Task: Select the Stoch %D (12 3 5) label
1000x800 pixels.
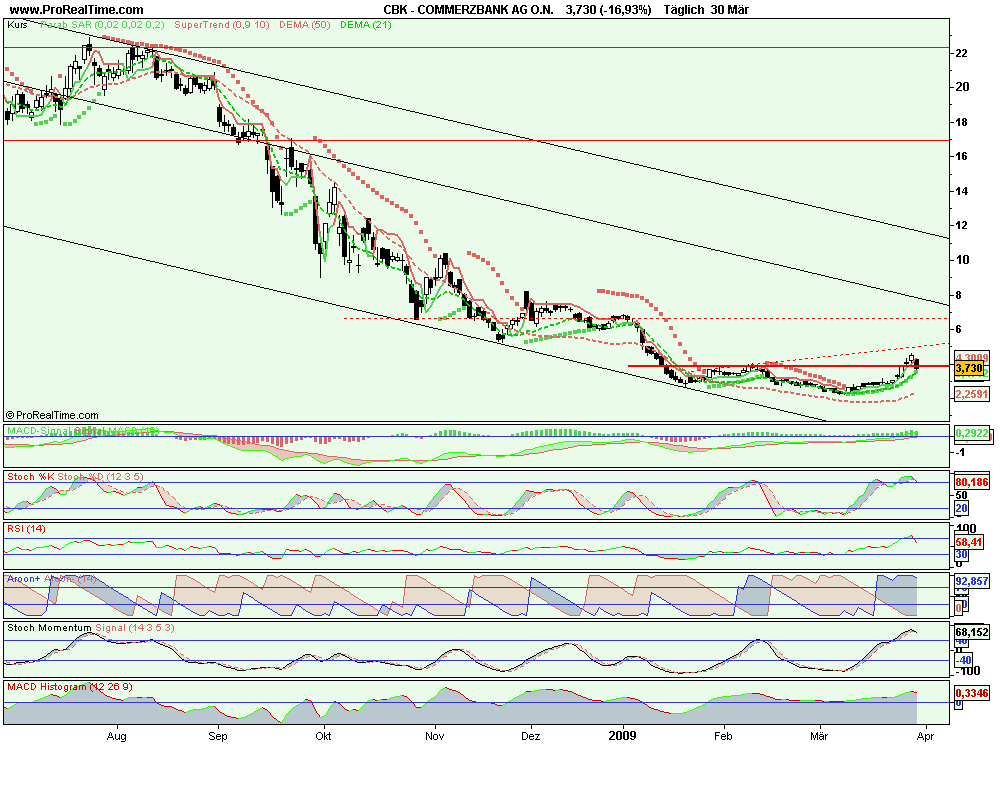Action: [100, 477]
